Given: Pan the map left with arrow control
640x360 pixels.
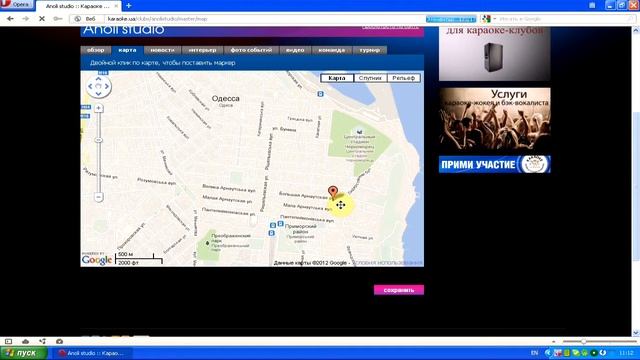Looking at the screenshot, I should coord(91,87).
